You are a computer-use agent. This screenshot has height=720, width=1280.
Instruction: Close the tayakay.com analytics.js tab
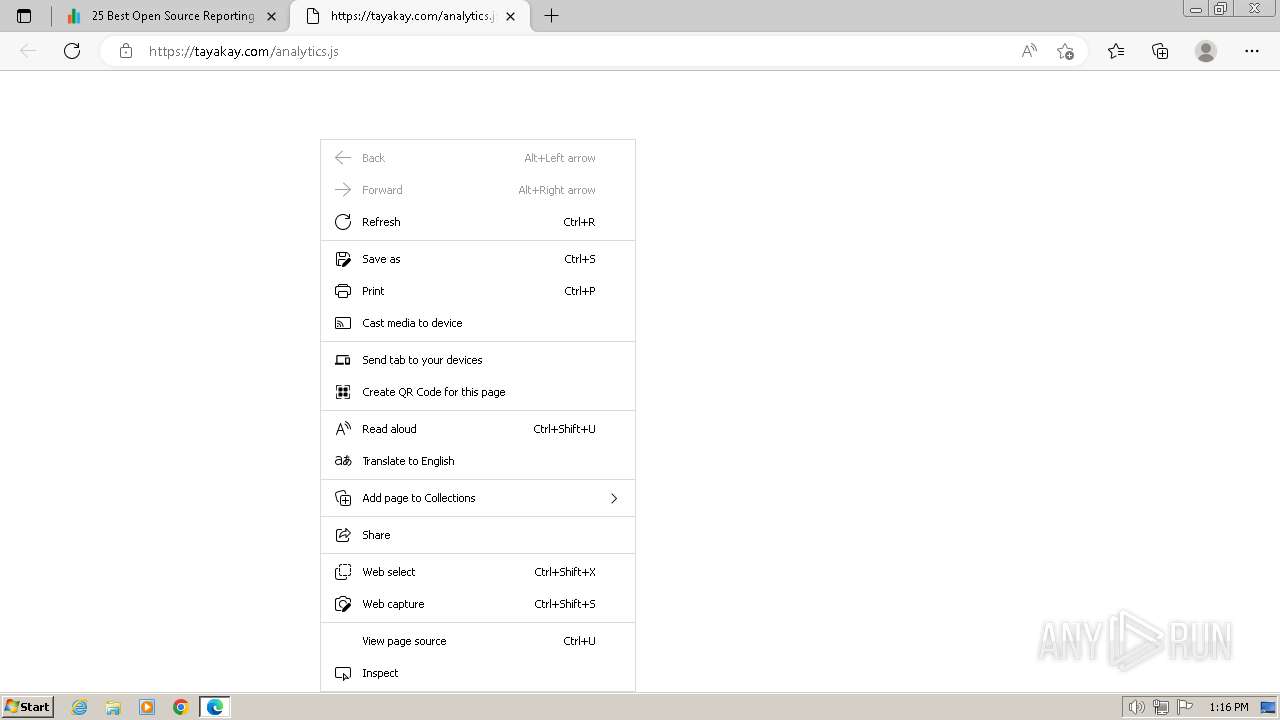(x=511, y=16)
